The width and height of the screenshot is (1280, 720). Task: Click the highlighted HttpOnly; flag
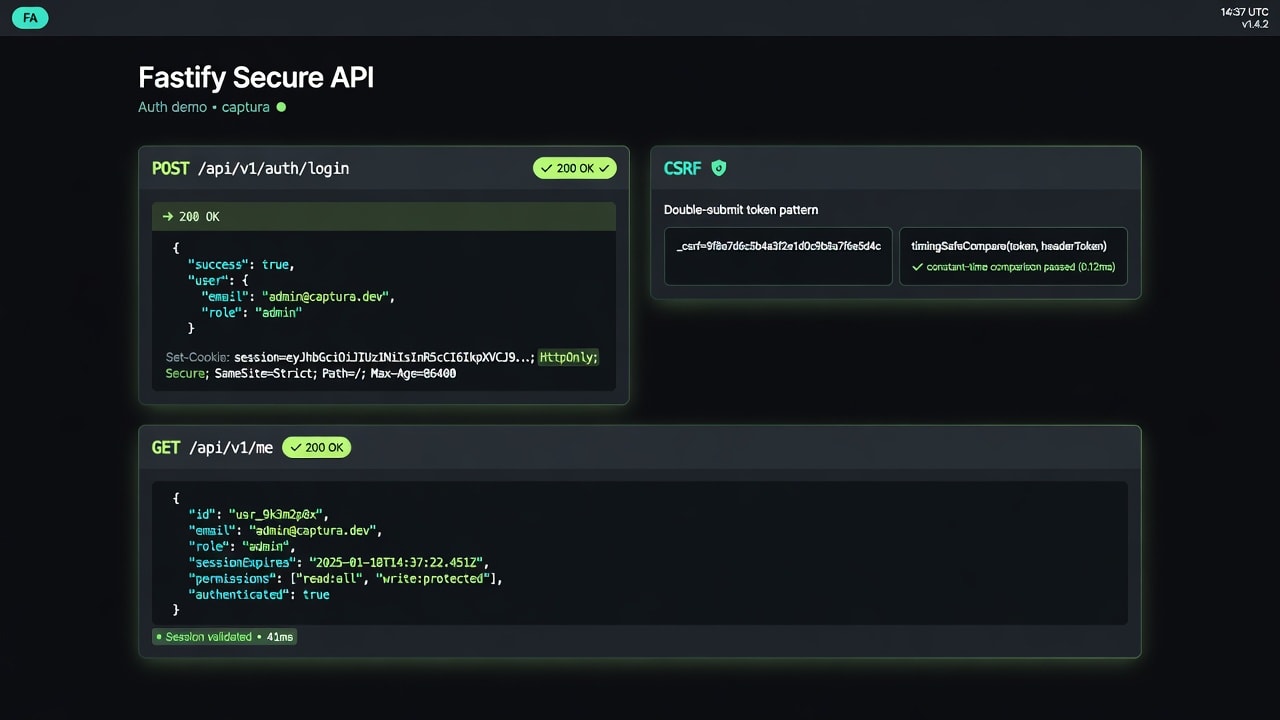click(x=568, y=357)
